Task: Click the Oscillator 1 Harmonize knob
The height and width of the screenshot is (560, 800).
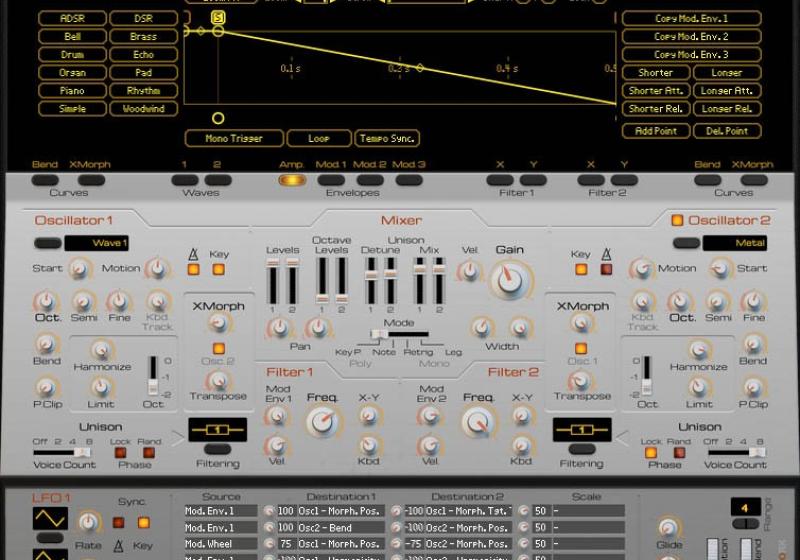Action: [100, 350]
